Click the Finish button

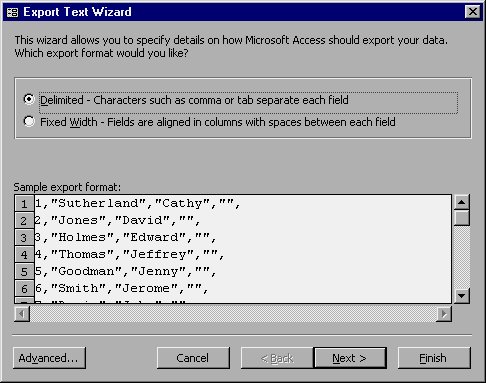click(x=434, y=358)
